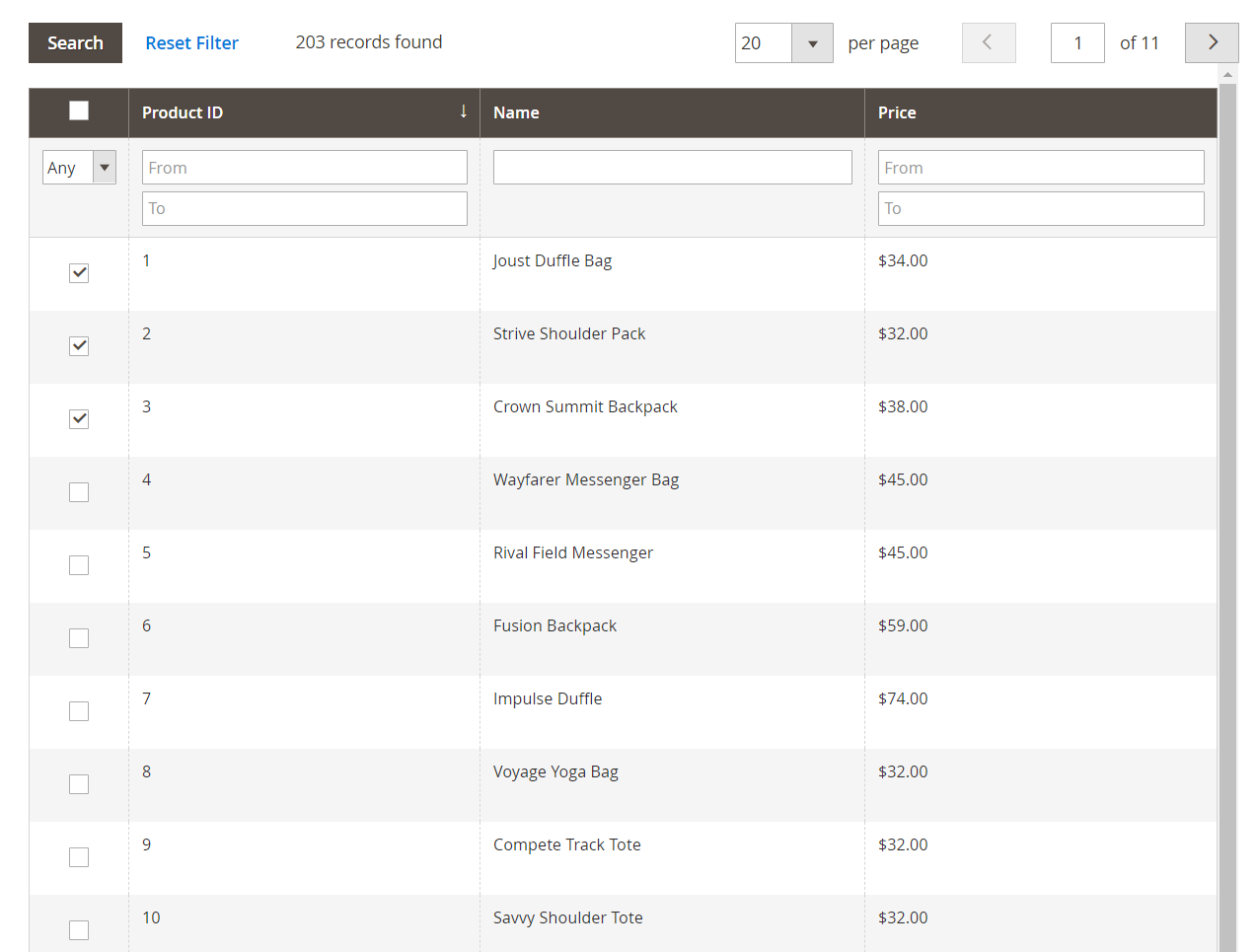The image size is (1256, 952).
Task: Sort by the Name column header
Action: click(516, 112)
